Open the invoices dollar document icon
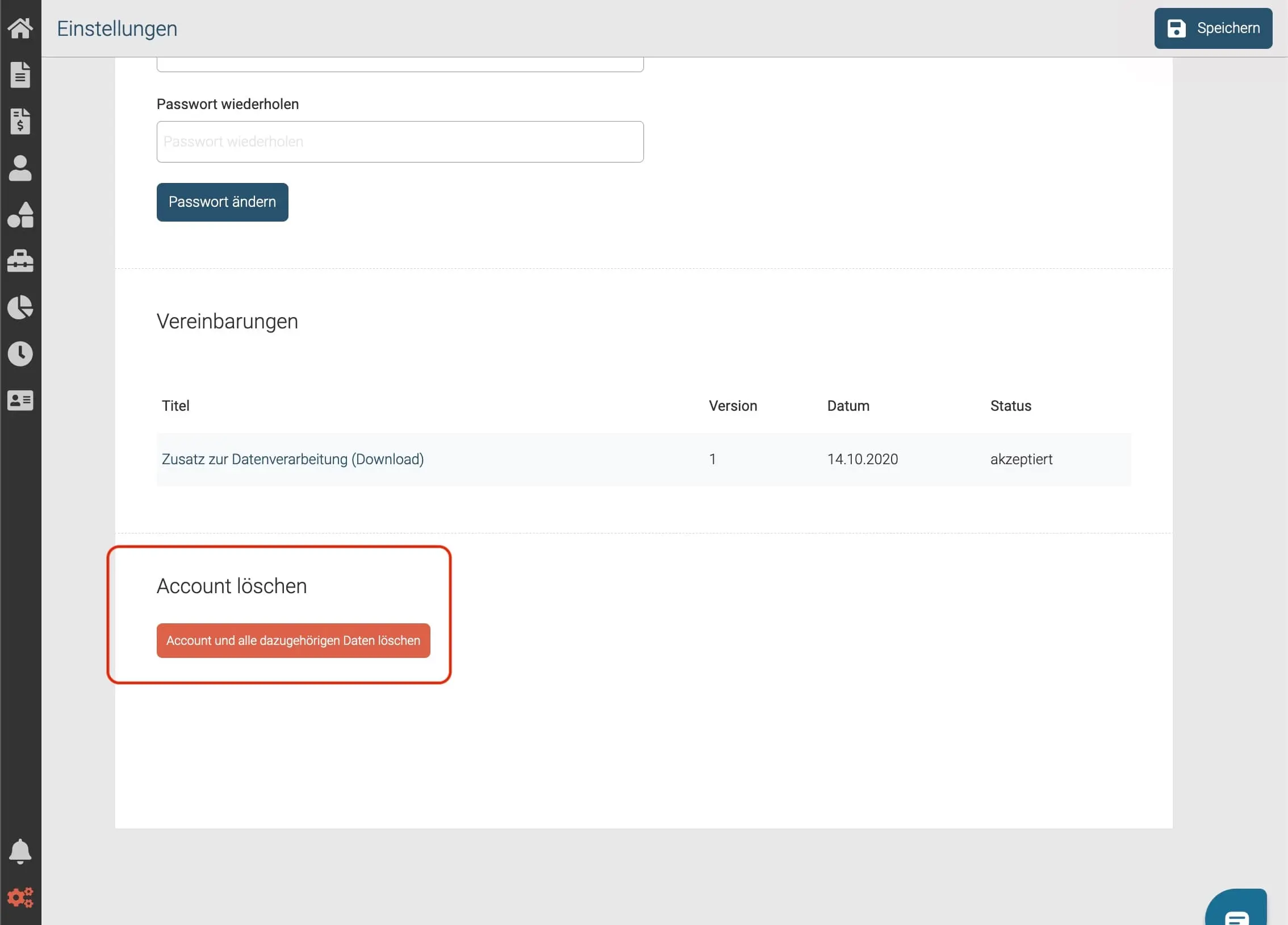Screen dimensions: 1288x925 click(x=20, y=121)
